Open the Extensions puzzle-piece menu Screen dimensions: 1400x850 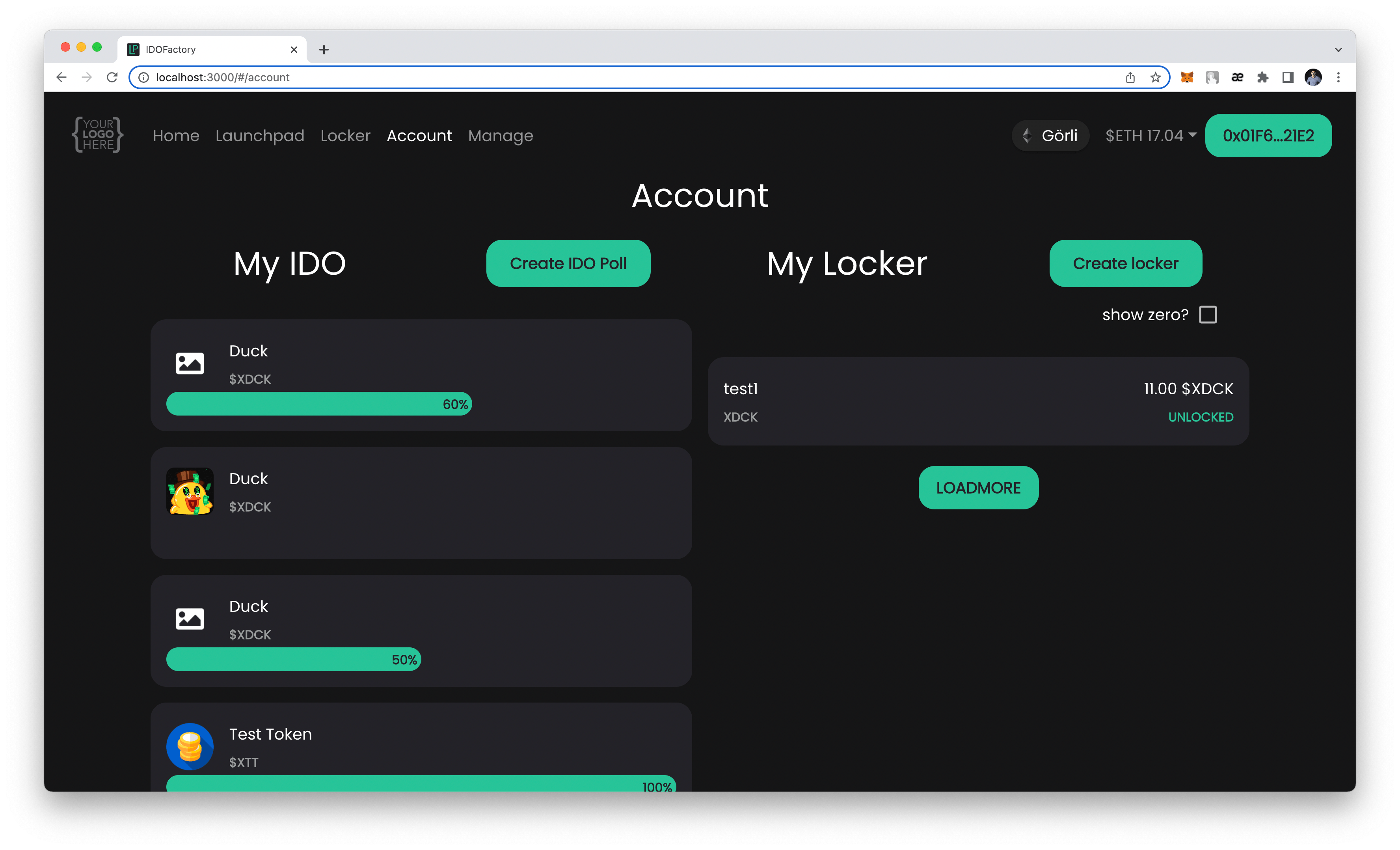[1262, 77]
